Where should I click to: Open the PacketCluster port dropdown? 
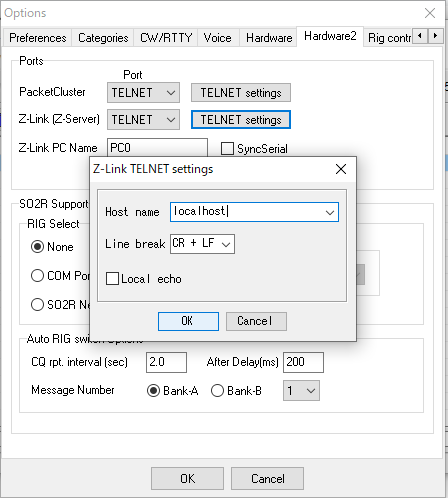(143, 93)
